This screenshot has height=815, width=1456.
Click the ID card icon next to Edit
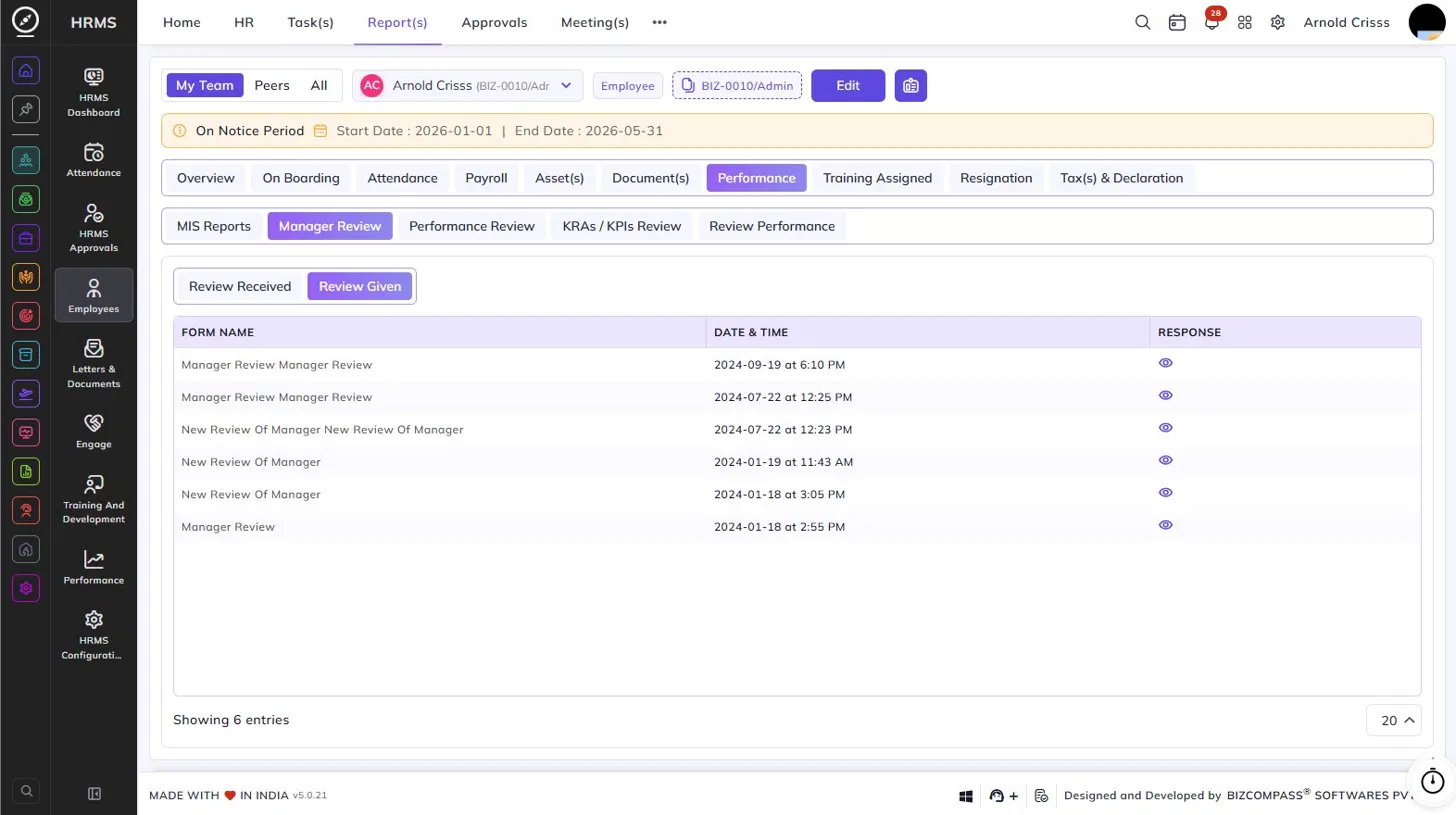911,86
